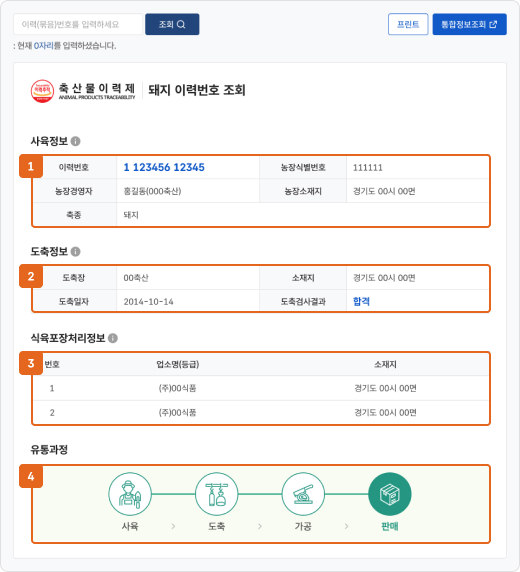Click the 번호 column header
Image resolution: width=520 pixels, height=572 pixels.
coord(52,364)
